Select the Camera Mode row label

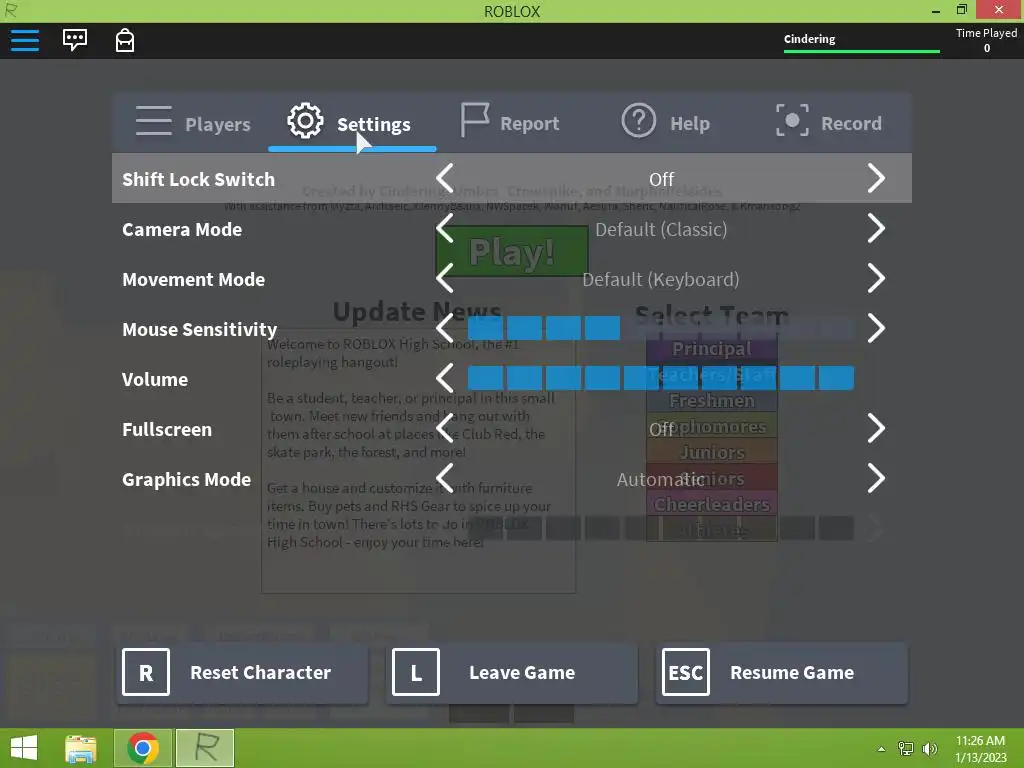point(182,230)
